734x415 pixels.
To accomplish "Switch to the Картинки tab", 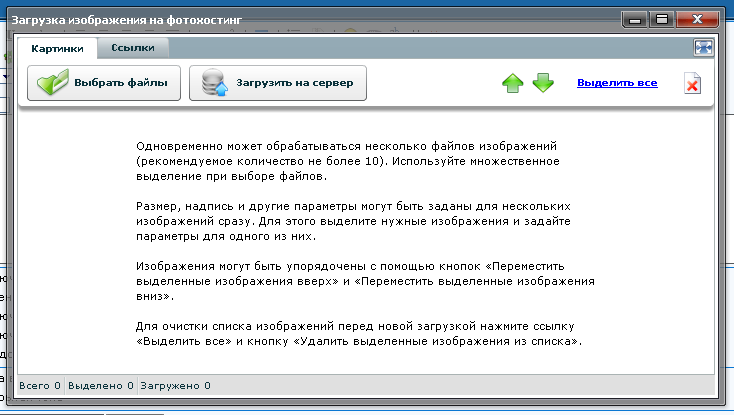I will [56, 48].
